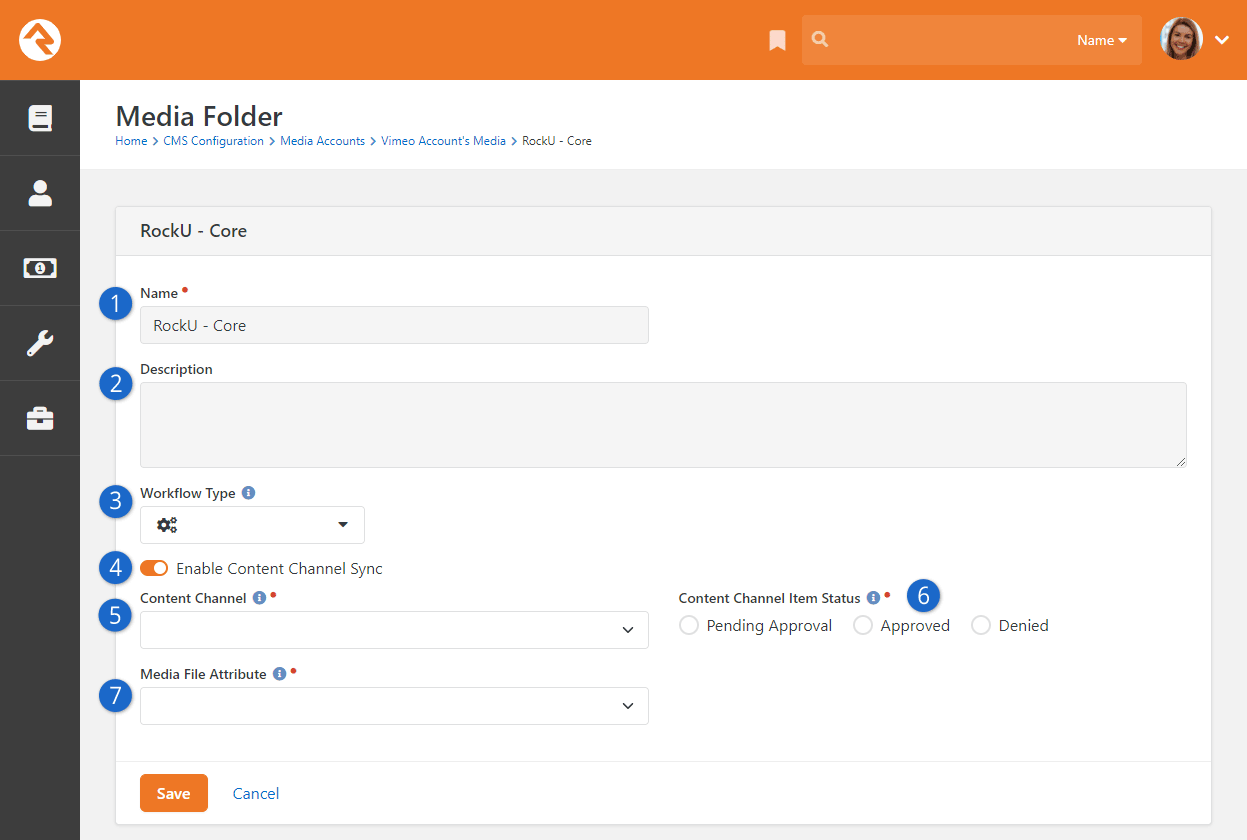Click the RockU - Core panel heading

point(194,231)
